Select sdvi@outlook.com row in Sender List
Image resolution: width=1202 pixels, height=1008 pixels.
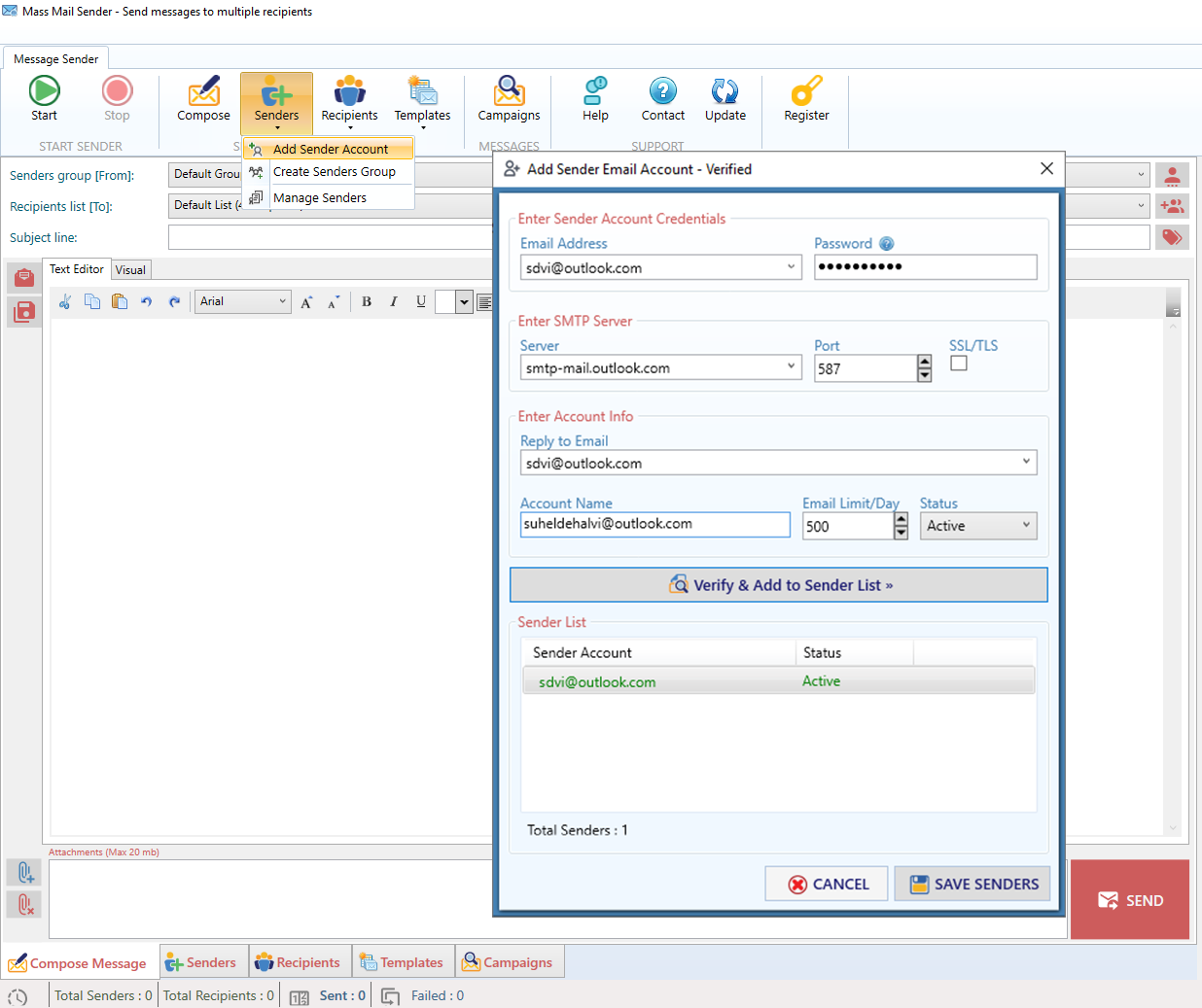[778, 681]
